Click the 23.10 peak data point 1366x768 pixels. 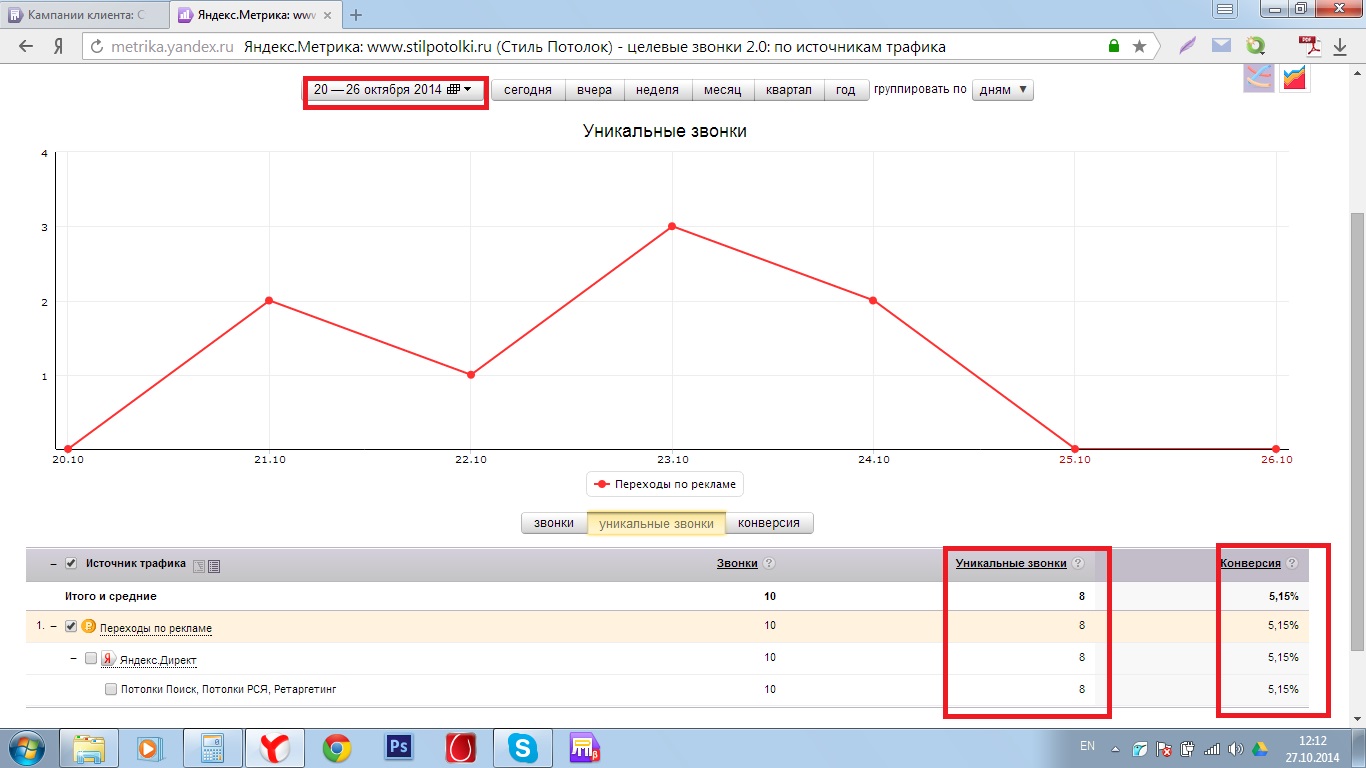point(672,226)
